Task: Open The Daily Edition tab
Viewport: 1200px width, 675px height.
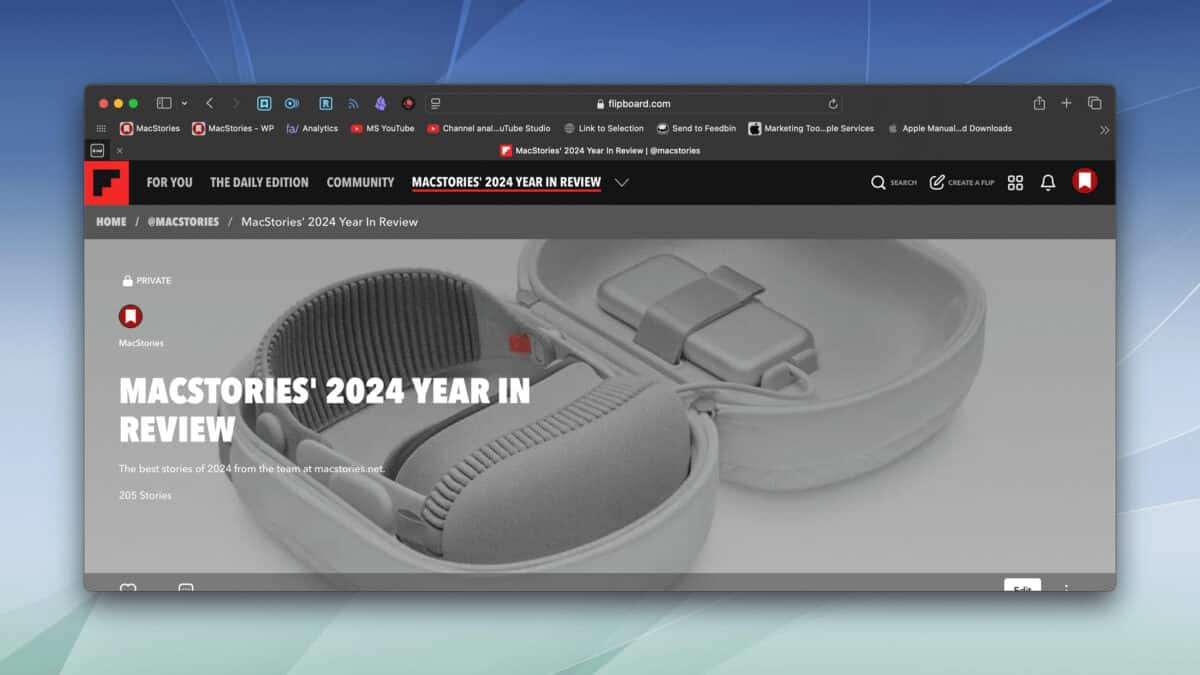Action: click(x=259, y=182)
